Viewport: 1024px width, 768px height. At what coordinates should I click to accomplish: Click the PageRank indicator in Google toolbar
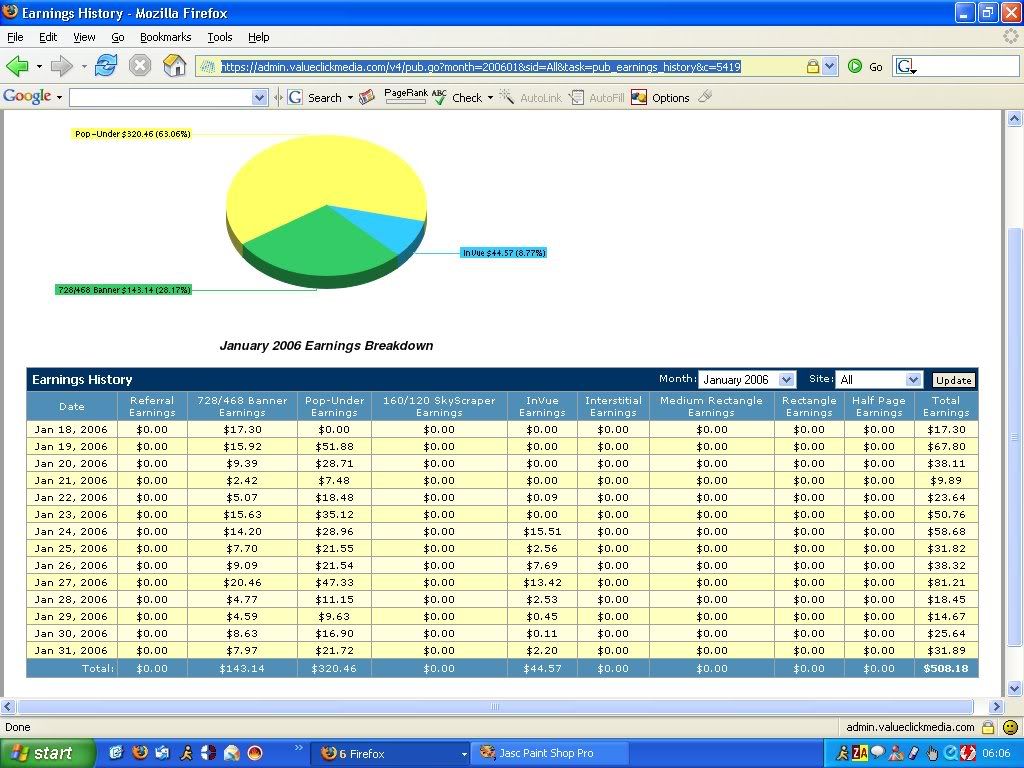[405, 97]
